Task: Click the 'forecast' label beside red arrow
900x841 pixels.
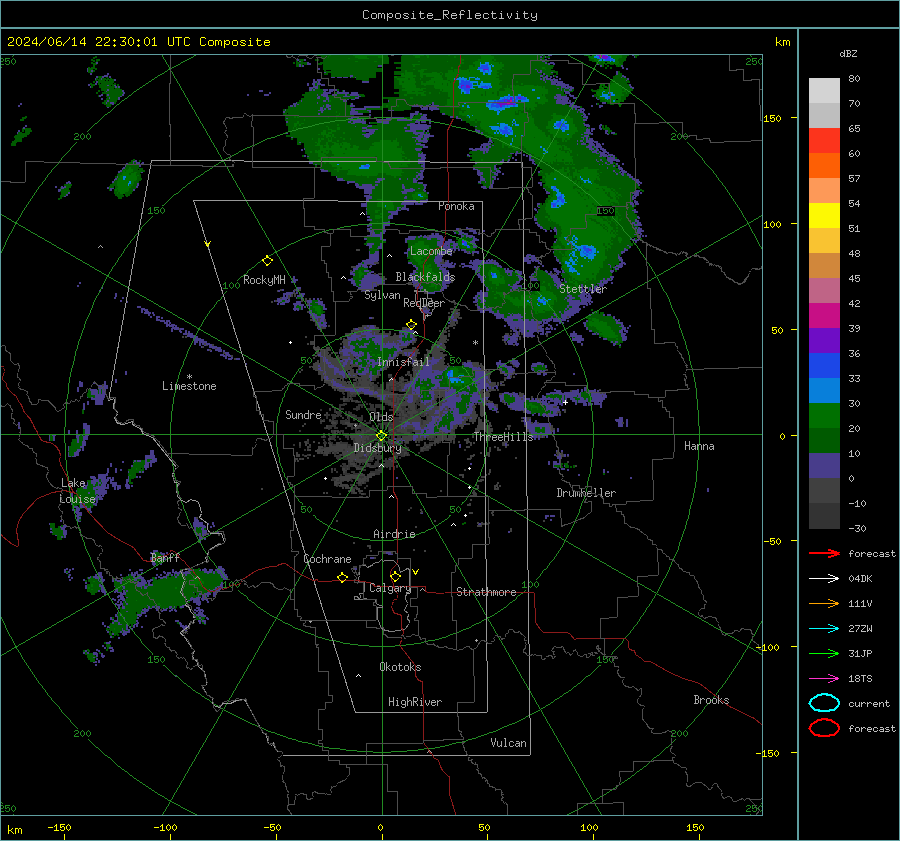Action: click(872, 553)
